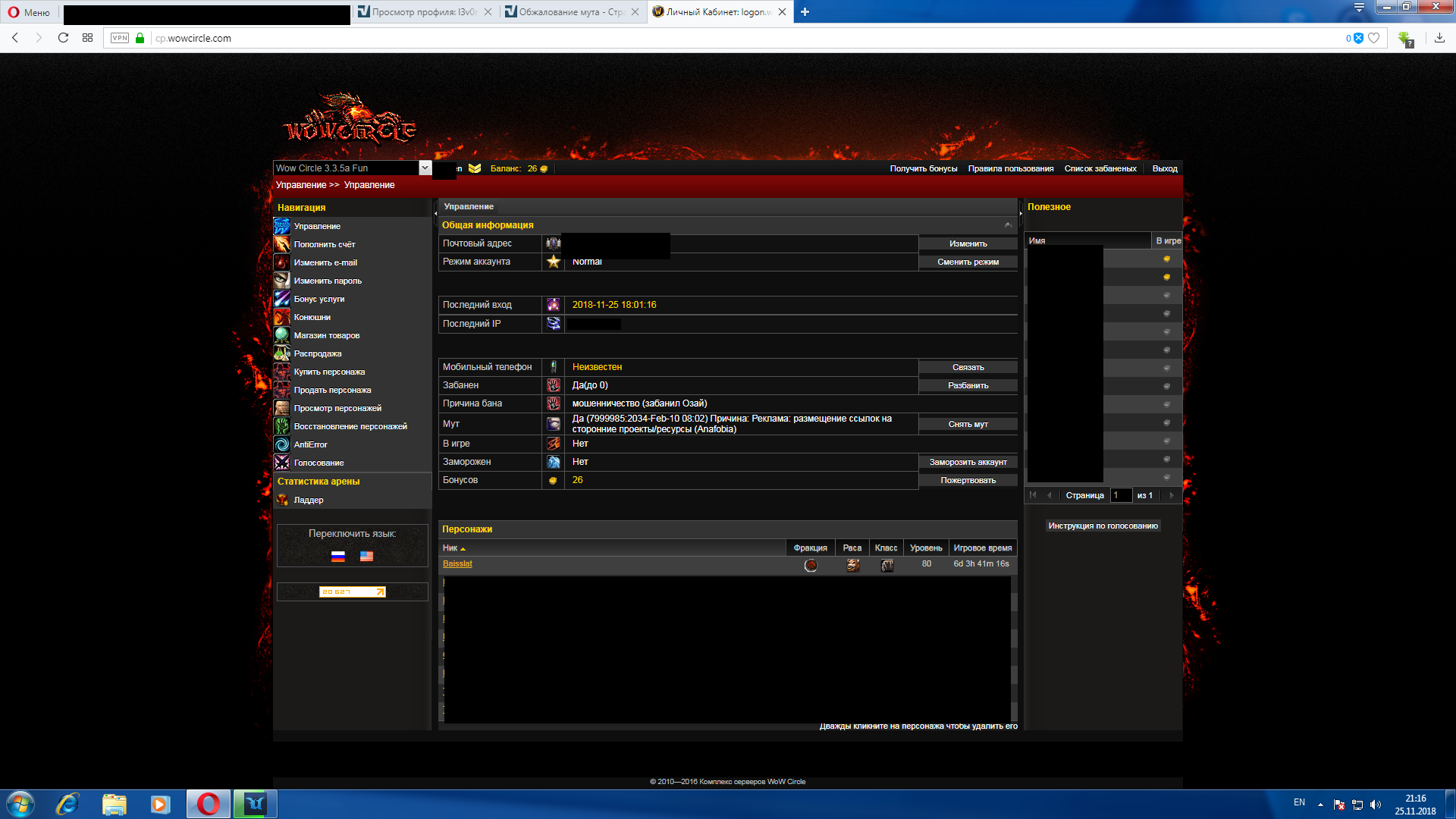The image size is (1456, 819).
Task: Click the page number input field
Action: tap(1120, 495)
